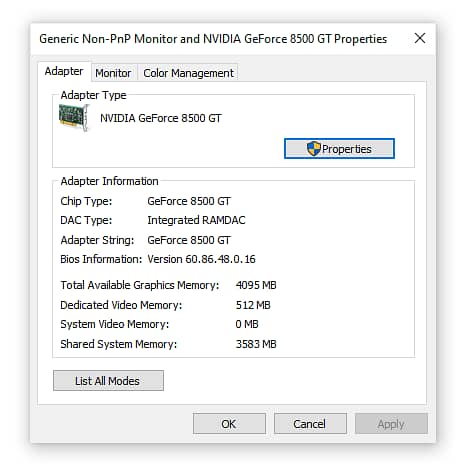Click the NVIDIA GeForce 8500 GT adapter name
This screenshot has width=476, height=475.
click(x=161, y=118)
